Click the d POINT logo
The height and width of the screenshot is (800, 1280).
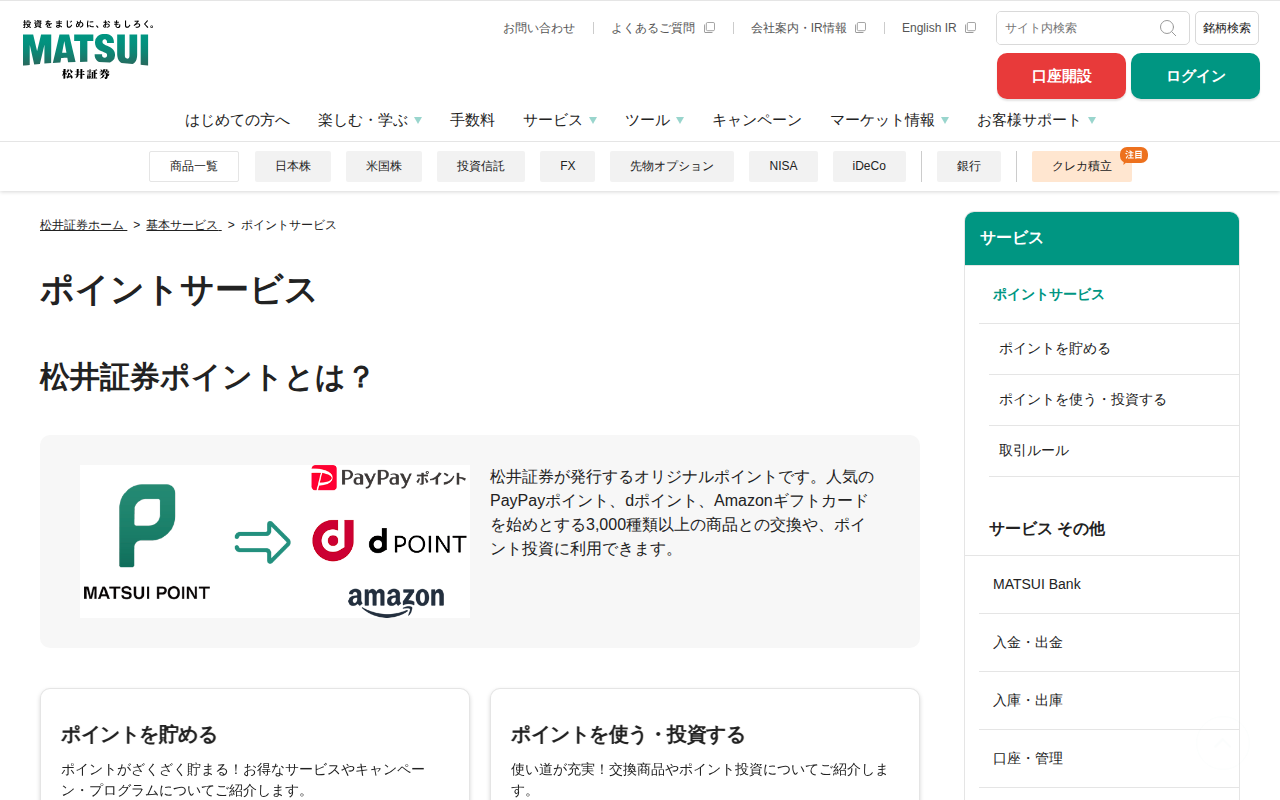pyautogui.click(x=389, y=541)
